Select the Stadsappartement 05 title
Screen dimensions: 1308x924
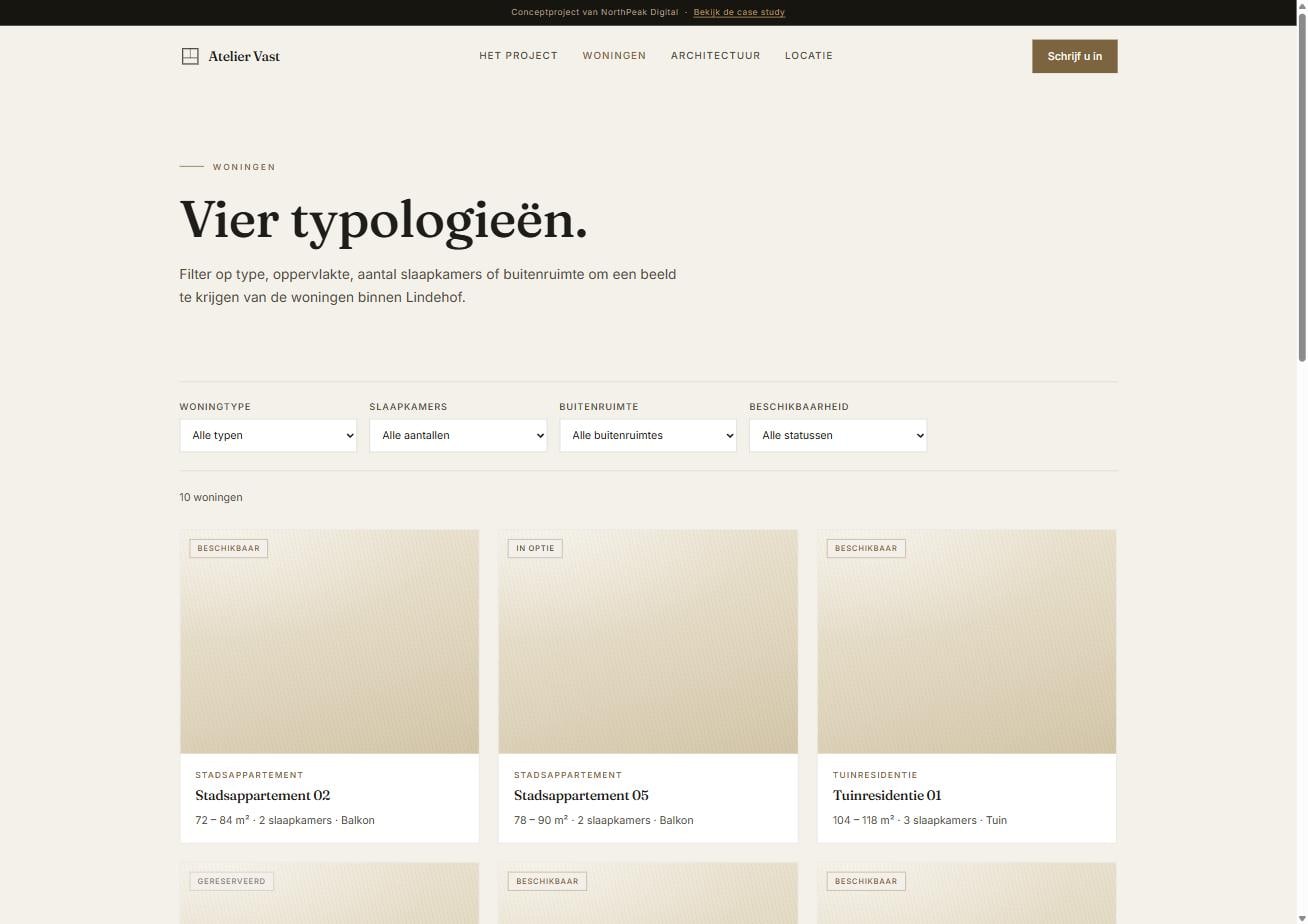pyautogui.click(x=581, y=796)
